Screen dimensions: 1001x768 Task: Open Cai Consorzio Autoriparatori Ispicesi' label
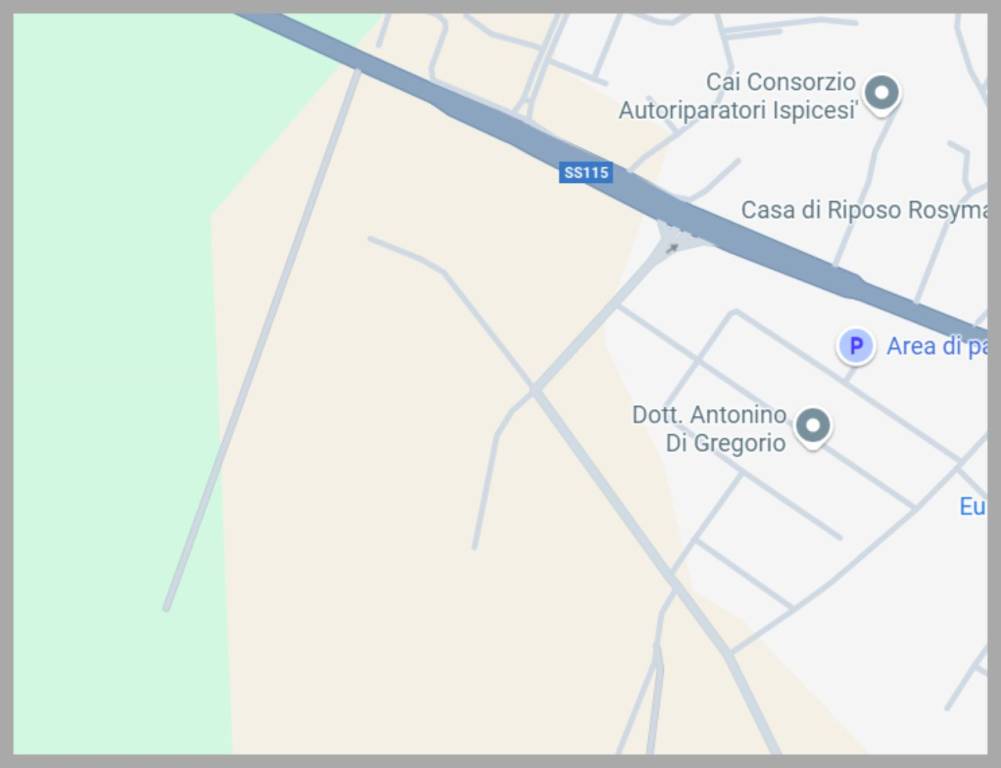[737, 96]
